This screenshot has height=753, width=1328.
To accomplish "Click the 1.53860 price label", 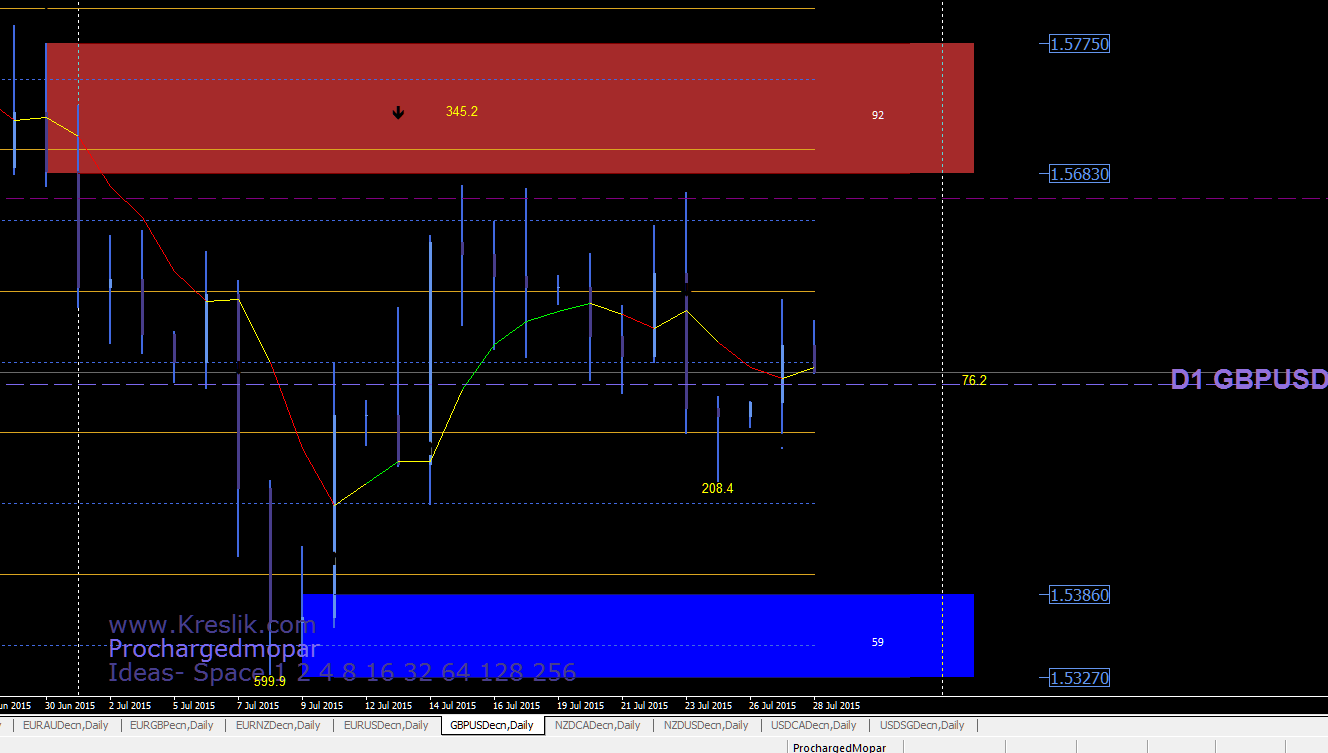I will coord(1079,595).
